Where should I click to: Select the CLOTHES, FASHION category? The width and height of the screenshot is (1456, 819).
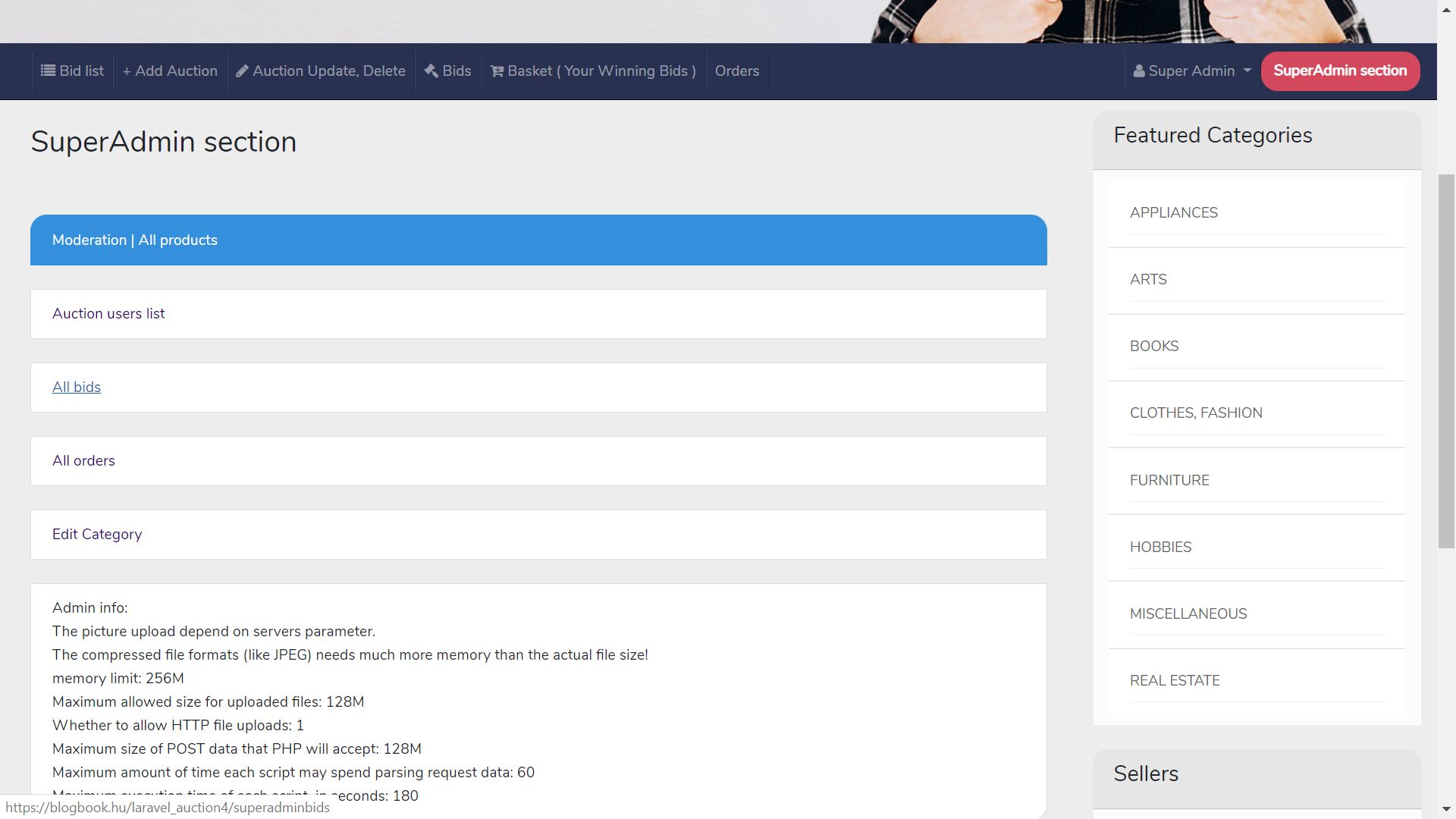click(1195, 413)
